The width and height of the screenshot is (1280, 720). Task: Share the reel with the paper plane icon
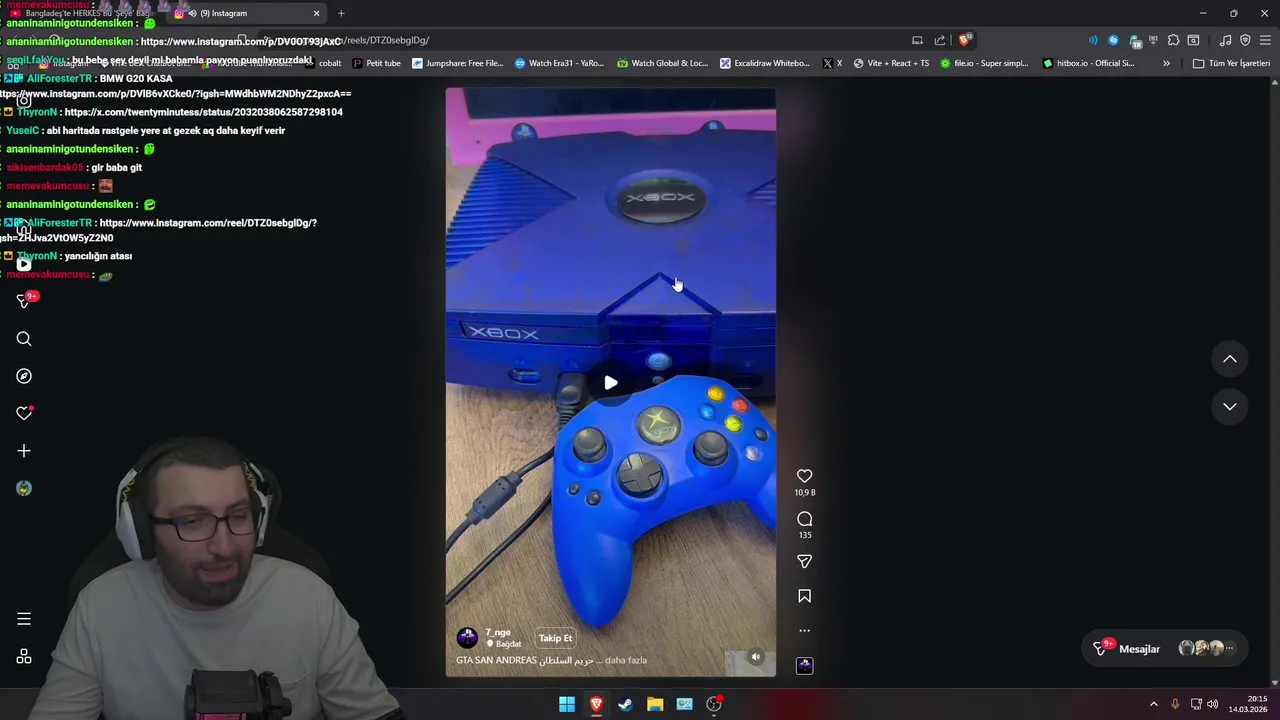(x=804, y=562)
